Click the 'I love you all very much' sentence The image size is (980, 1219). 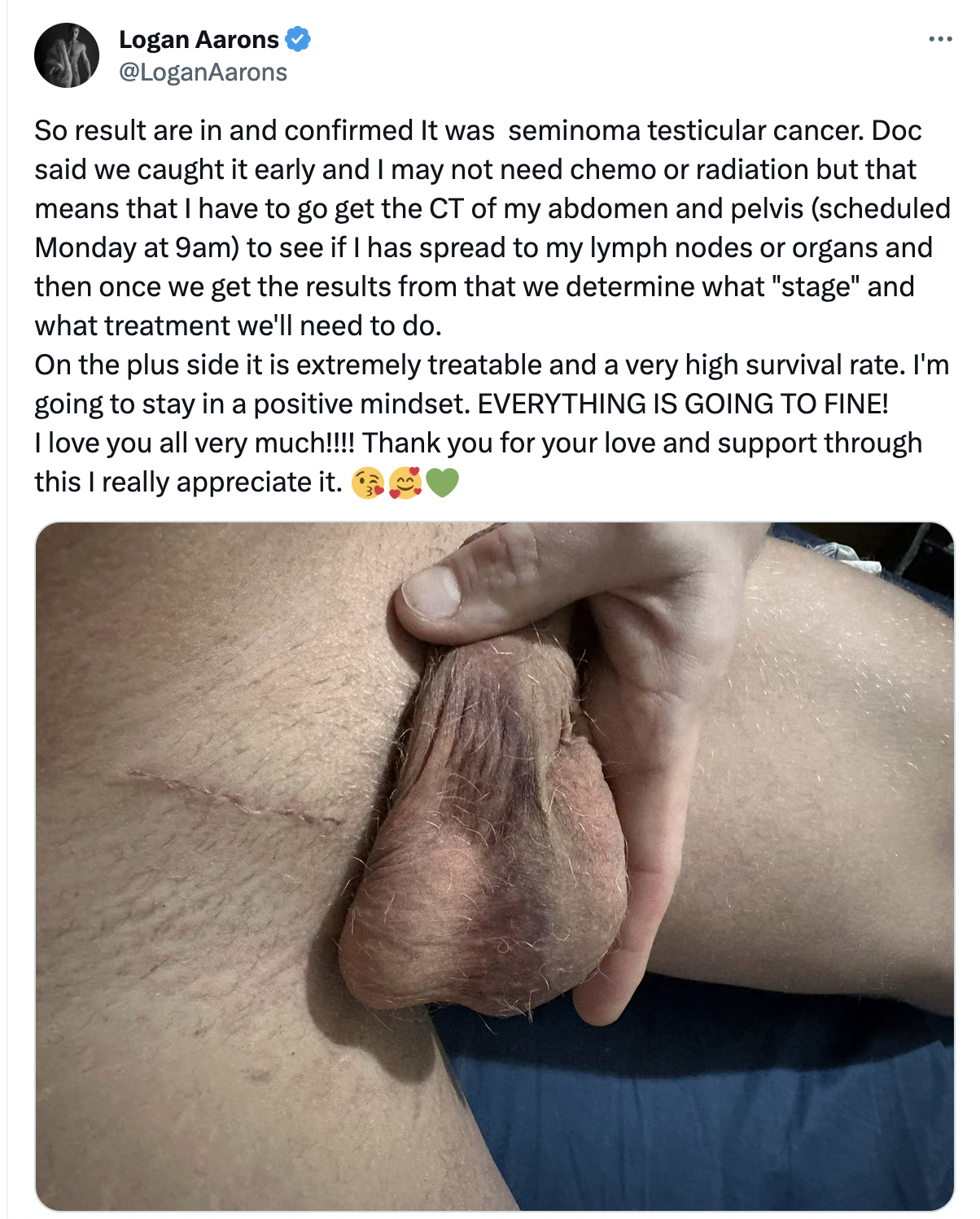point(195,443)
